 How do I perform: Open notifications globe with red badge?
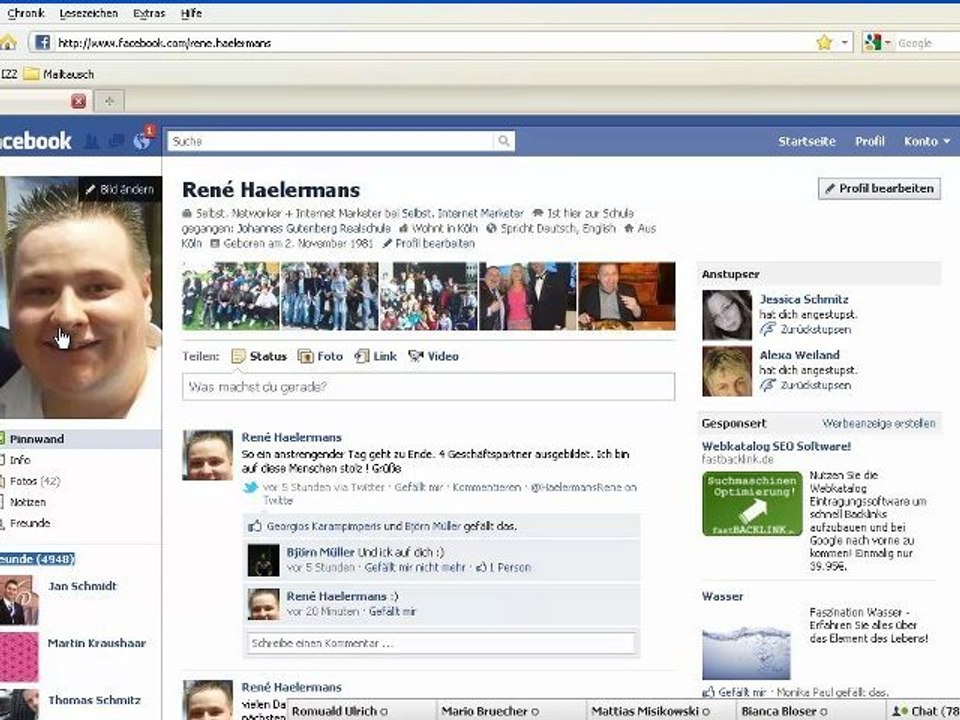tap(142, 141)
